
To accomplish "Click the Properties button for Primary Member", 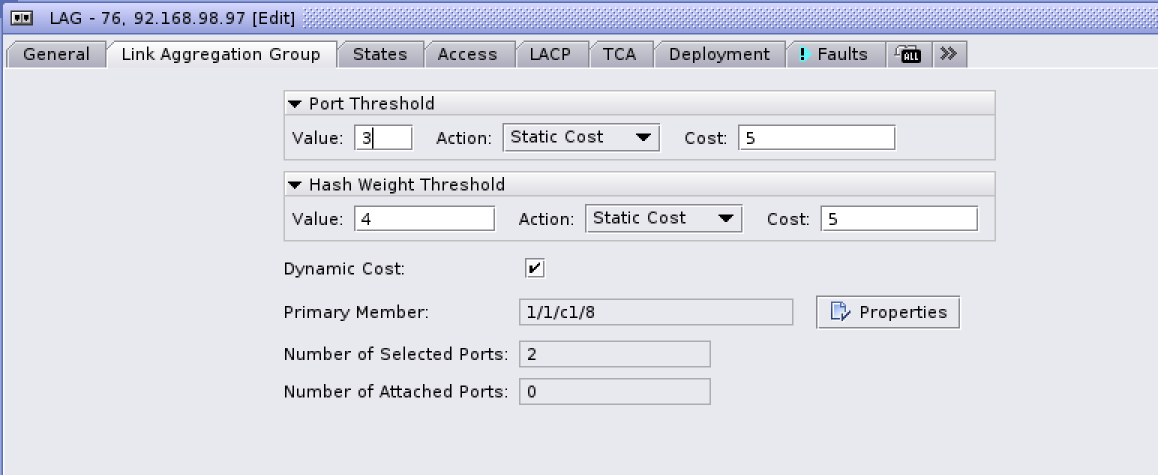I will click(888, 312).
